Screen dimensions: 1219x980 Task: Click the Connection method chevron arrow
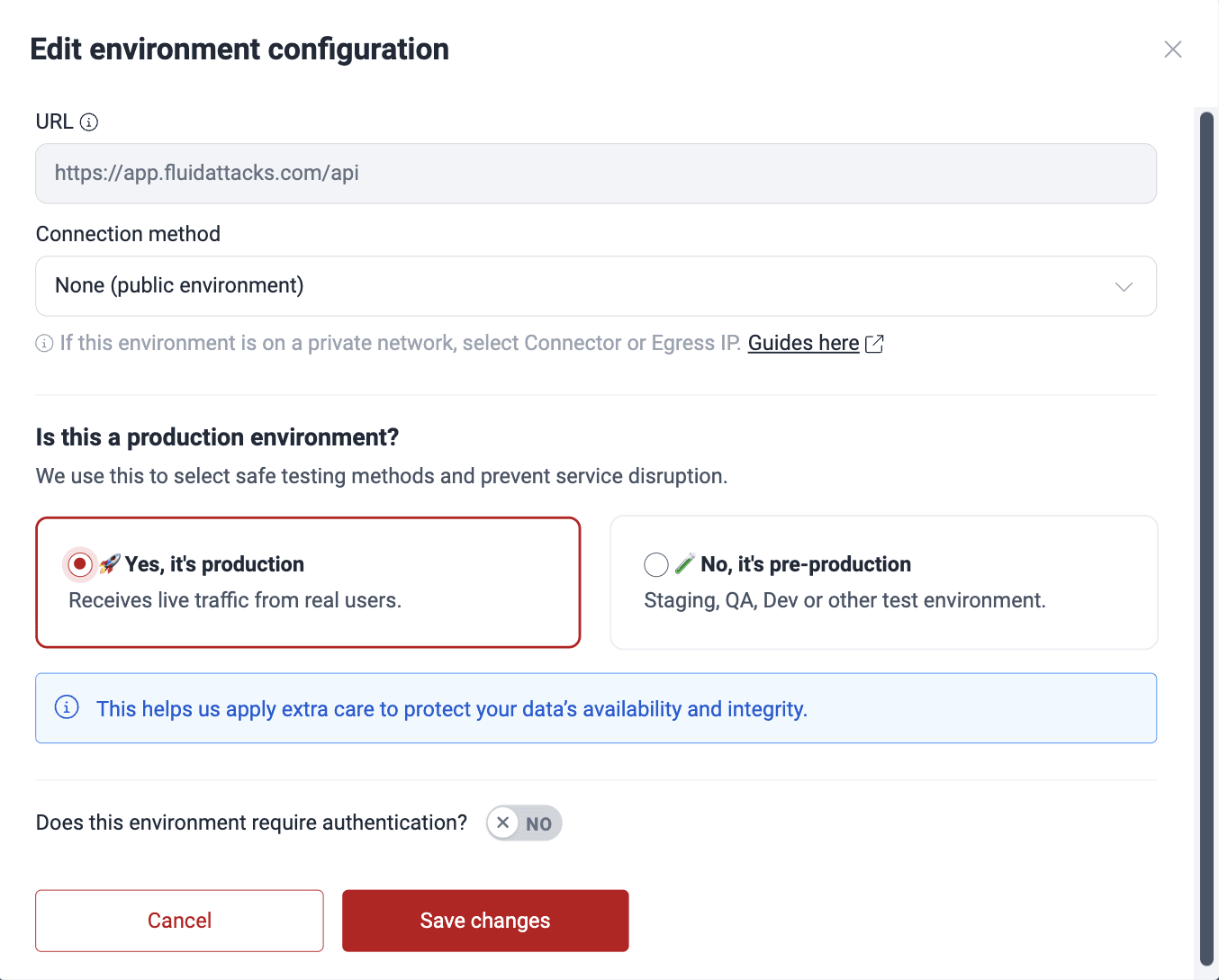coord(1124,287)
